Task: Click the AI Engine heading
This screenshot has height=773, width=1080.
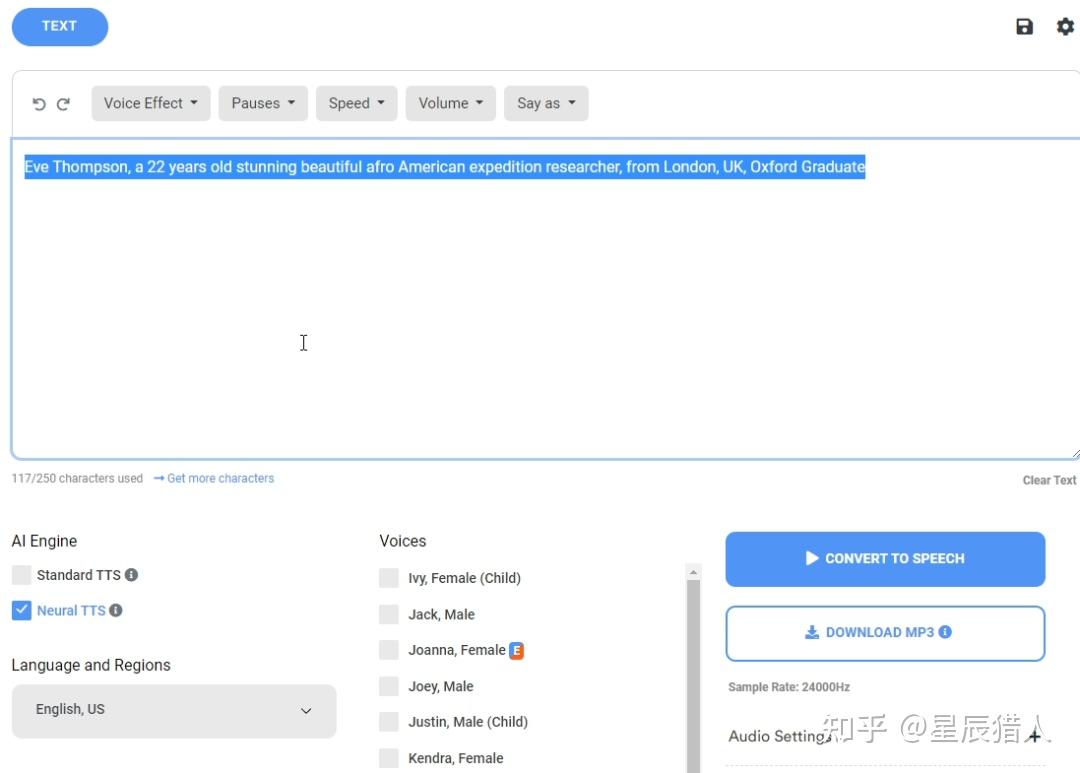Action: (44, 541)
